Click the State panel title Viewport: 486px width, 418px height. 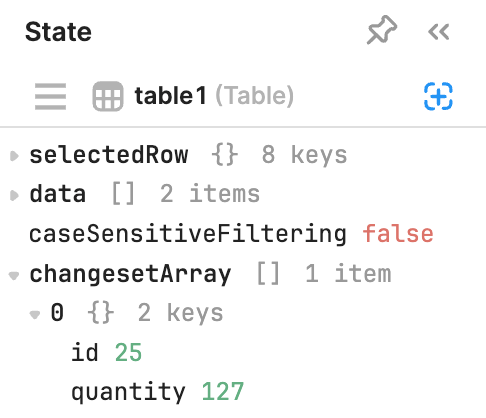point(58,32)
